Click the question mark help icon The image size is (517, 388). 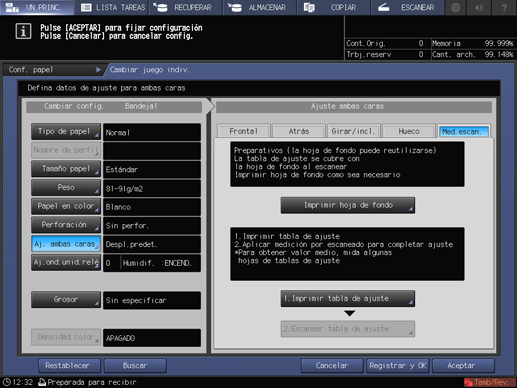pyautogui.click(x=504, y=7)
